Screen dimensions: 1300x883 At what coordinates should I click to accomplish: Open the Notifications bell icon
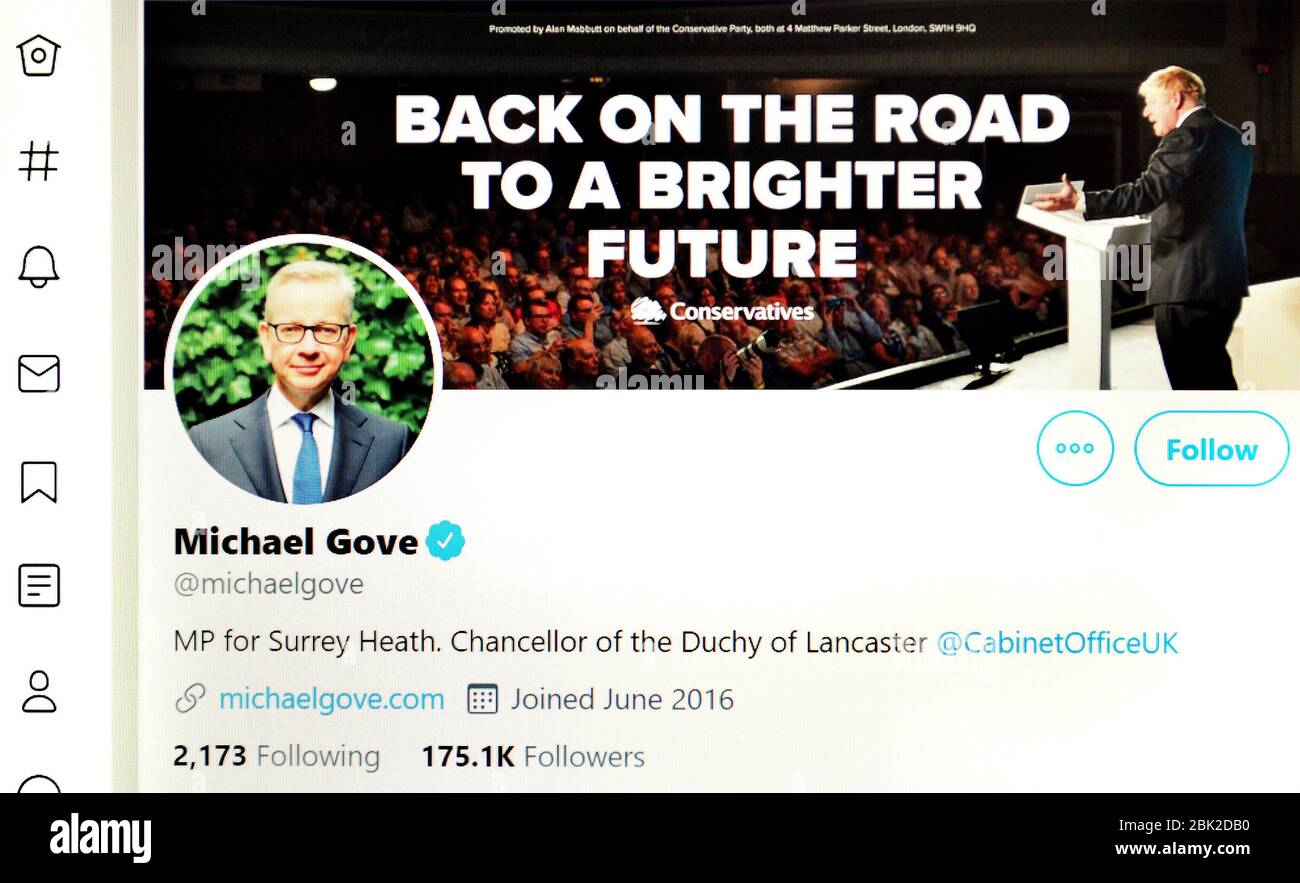(x=39, y=266)
